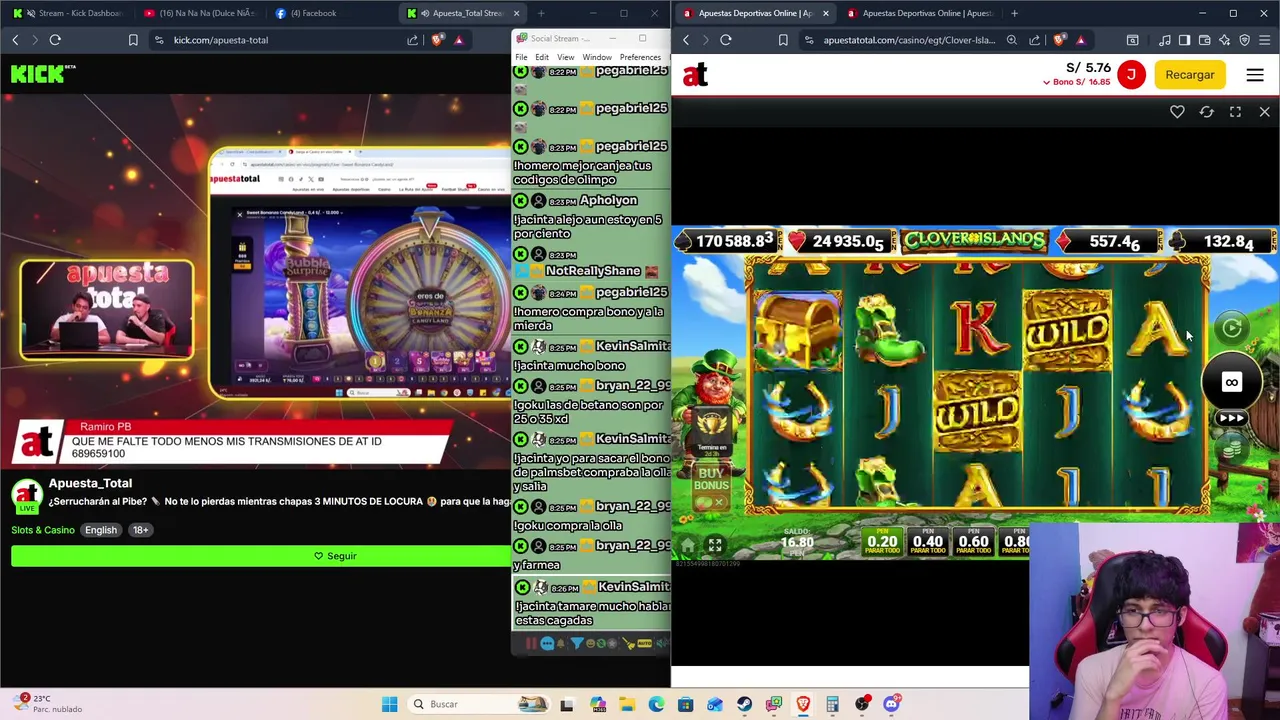Expand the Bono S/ 16.85 balance dropdown

pyautogui.click(x=1078, y=82)
